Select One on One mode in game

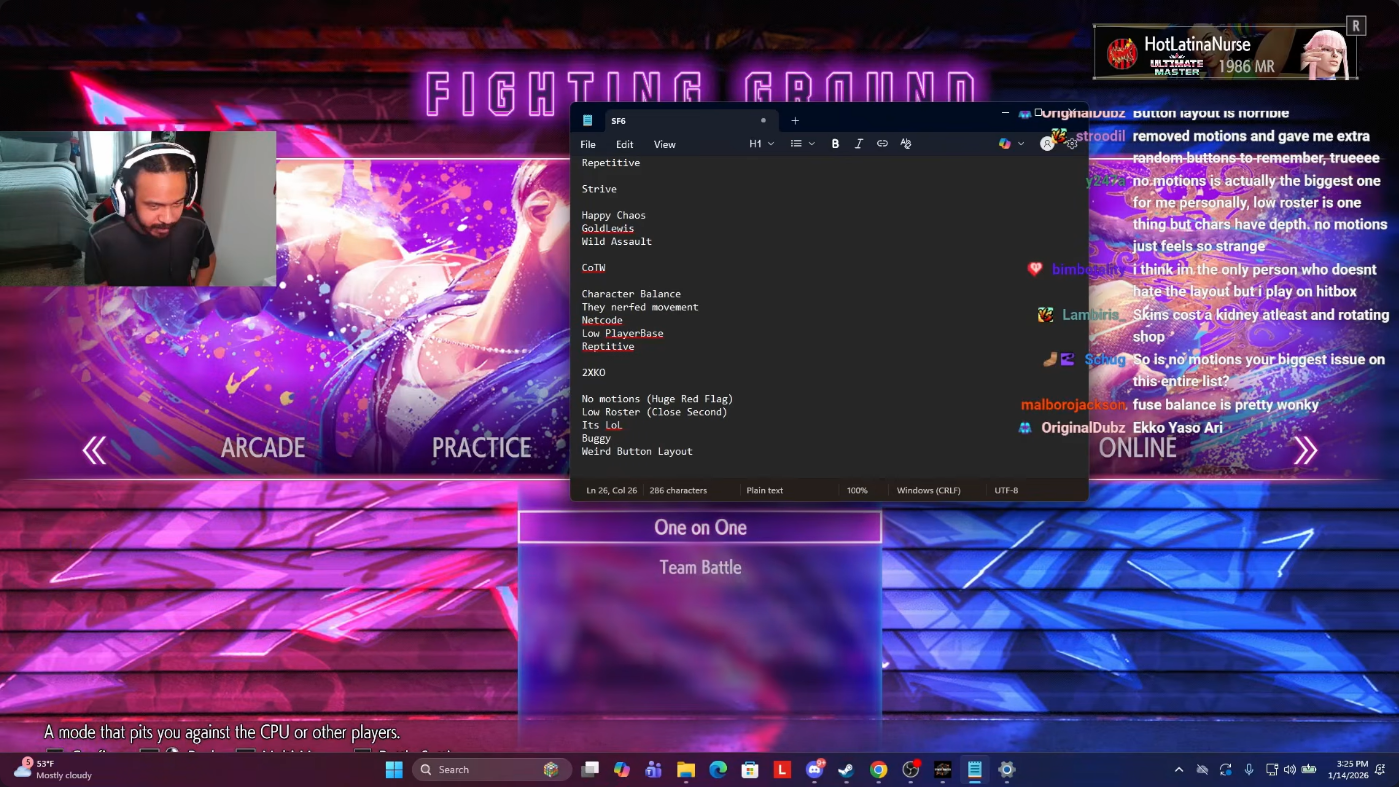point(700,528)
